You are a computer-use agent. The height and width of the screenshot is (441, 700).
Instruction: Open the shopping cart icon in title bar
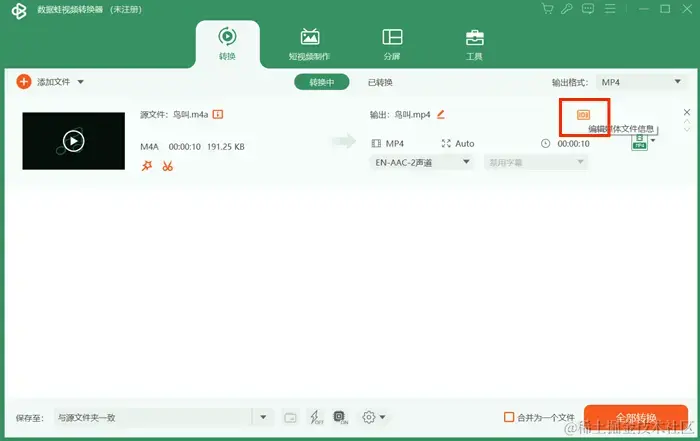(x=547, y=8)
